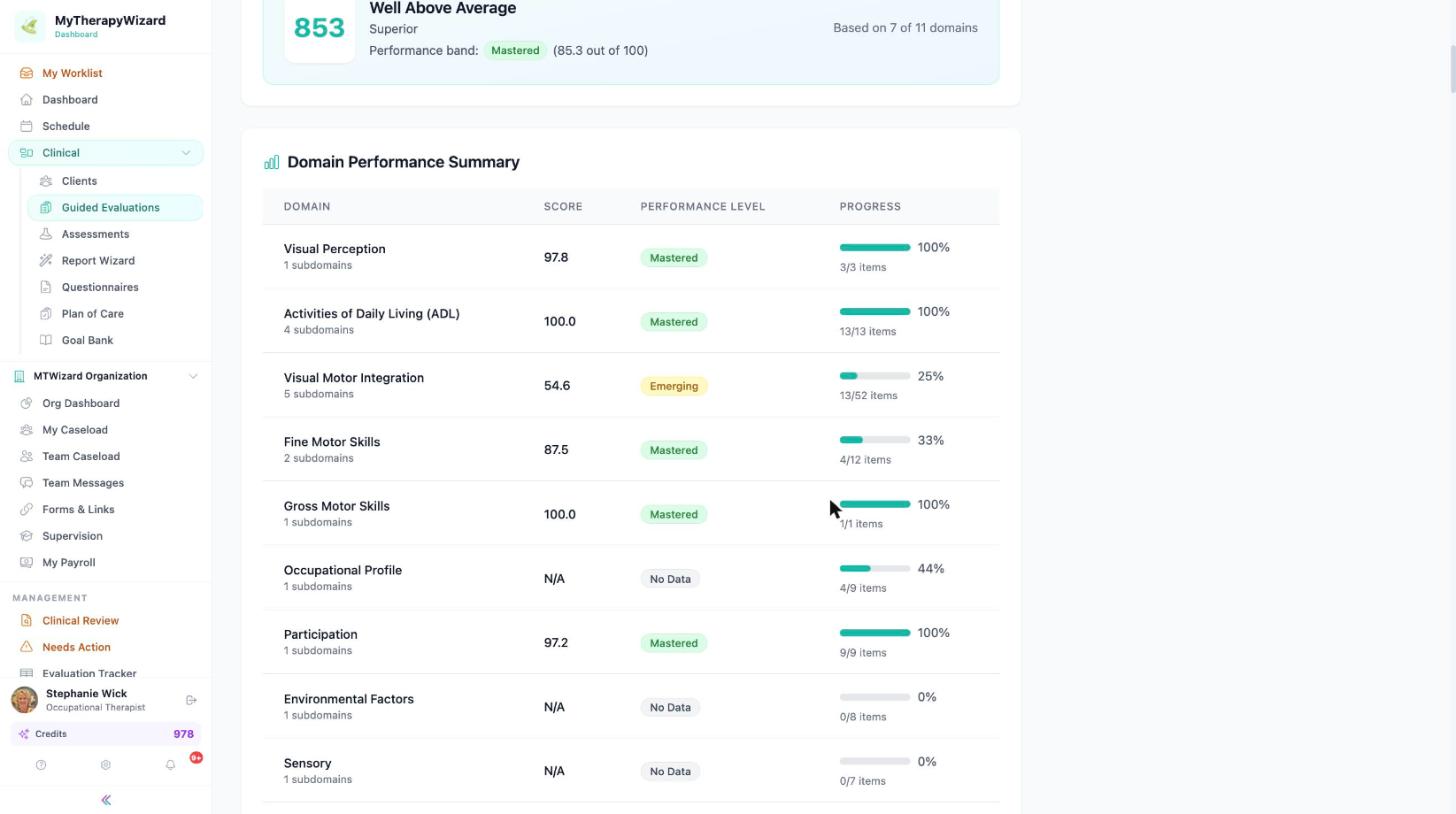Click the Team Messages chat icon

tap(26, 483)
